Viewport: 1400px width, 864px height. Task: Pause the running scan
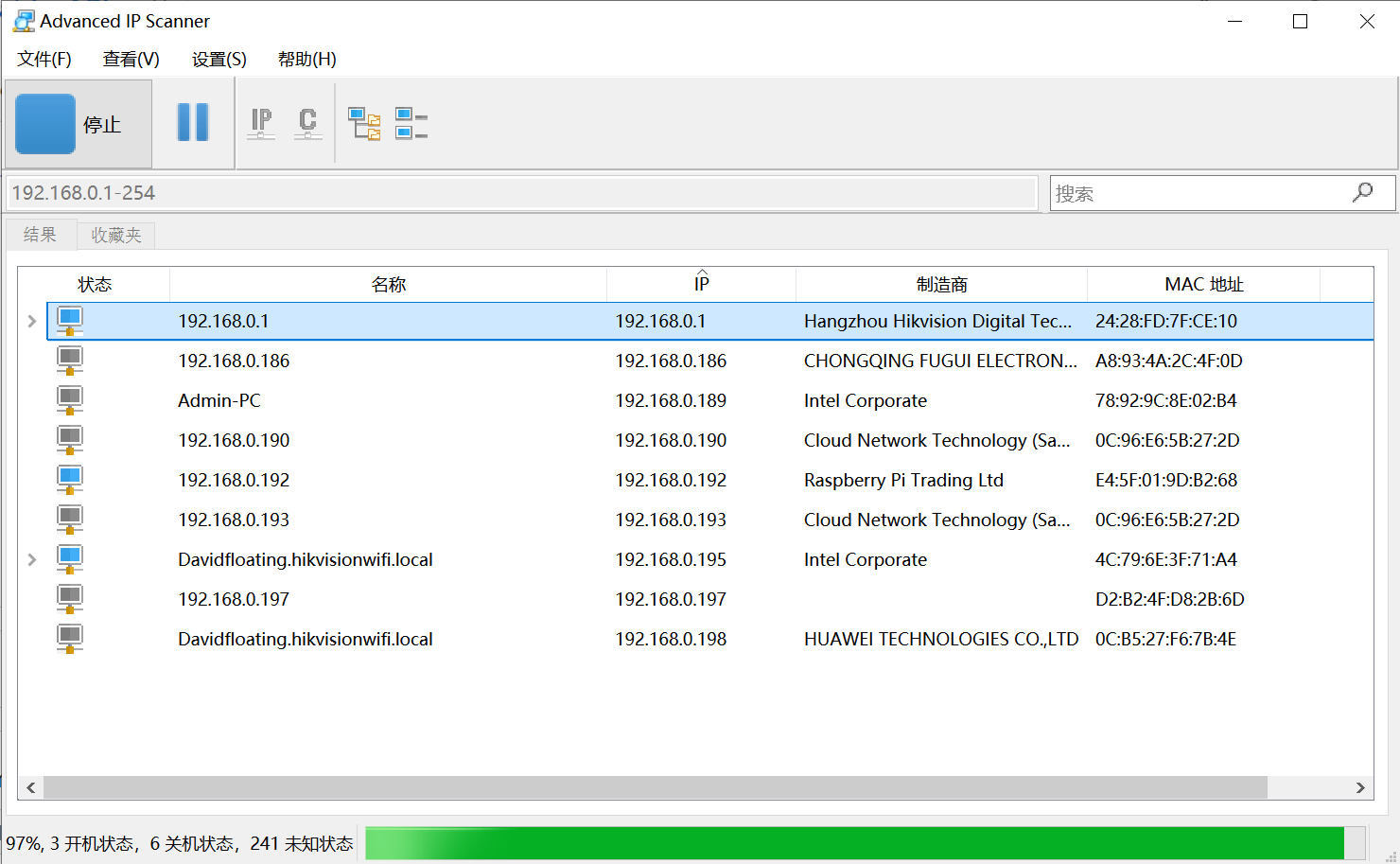point(193,122)
